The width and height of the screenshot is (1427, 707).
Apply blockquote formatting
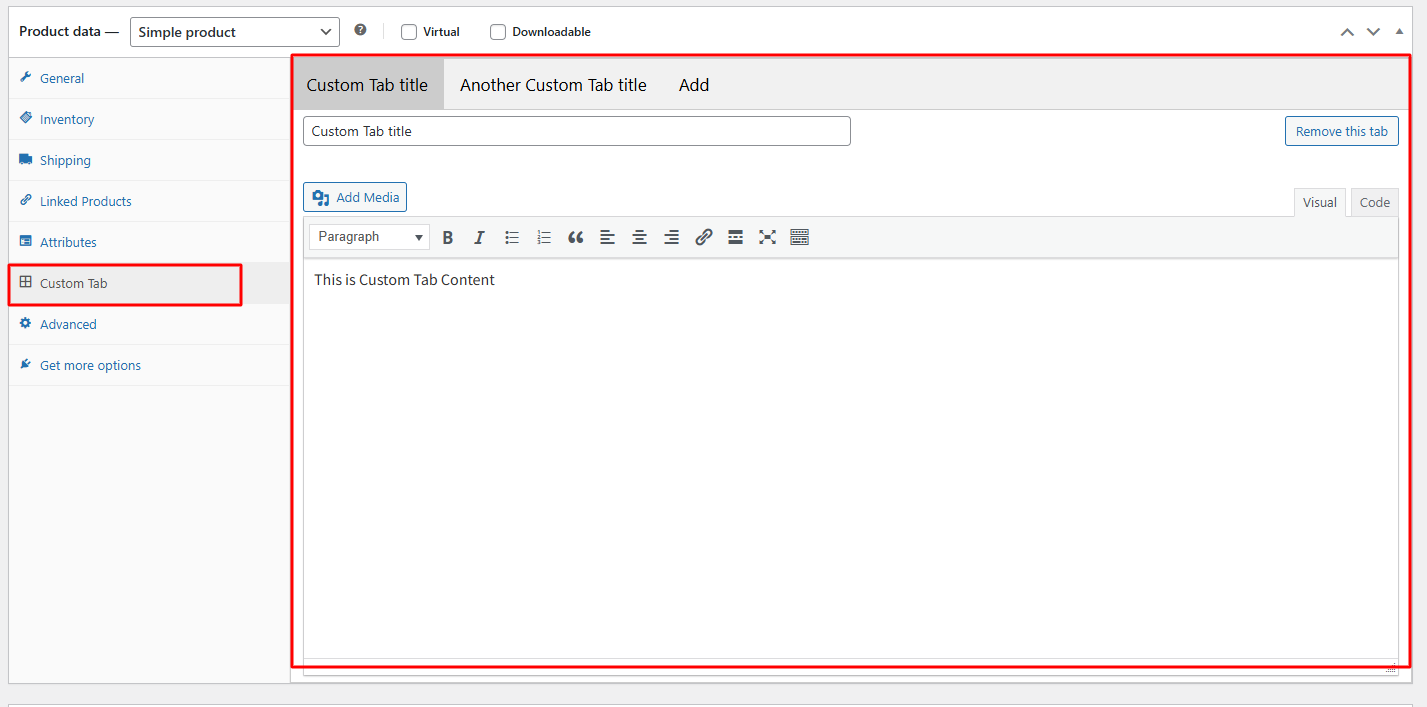pyautogui.click(x=576, y=237)
